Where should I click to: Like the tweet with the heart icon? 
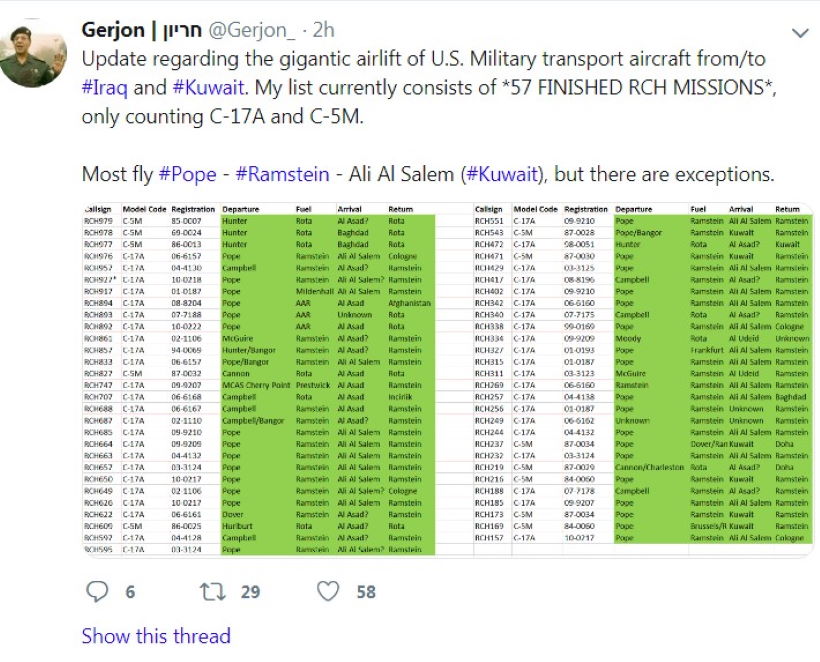point(328,592)
